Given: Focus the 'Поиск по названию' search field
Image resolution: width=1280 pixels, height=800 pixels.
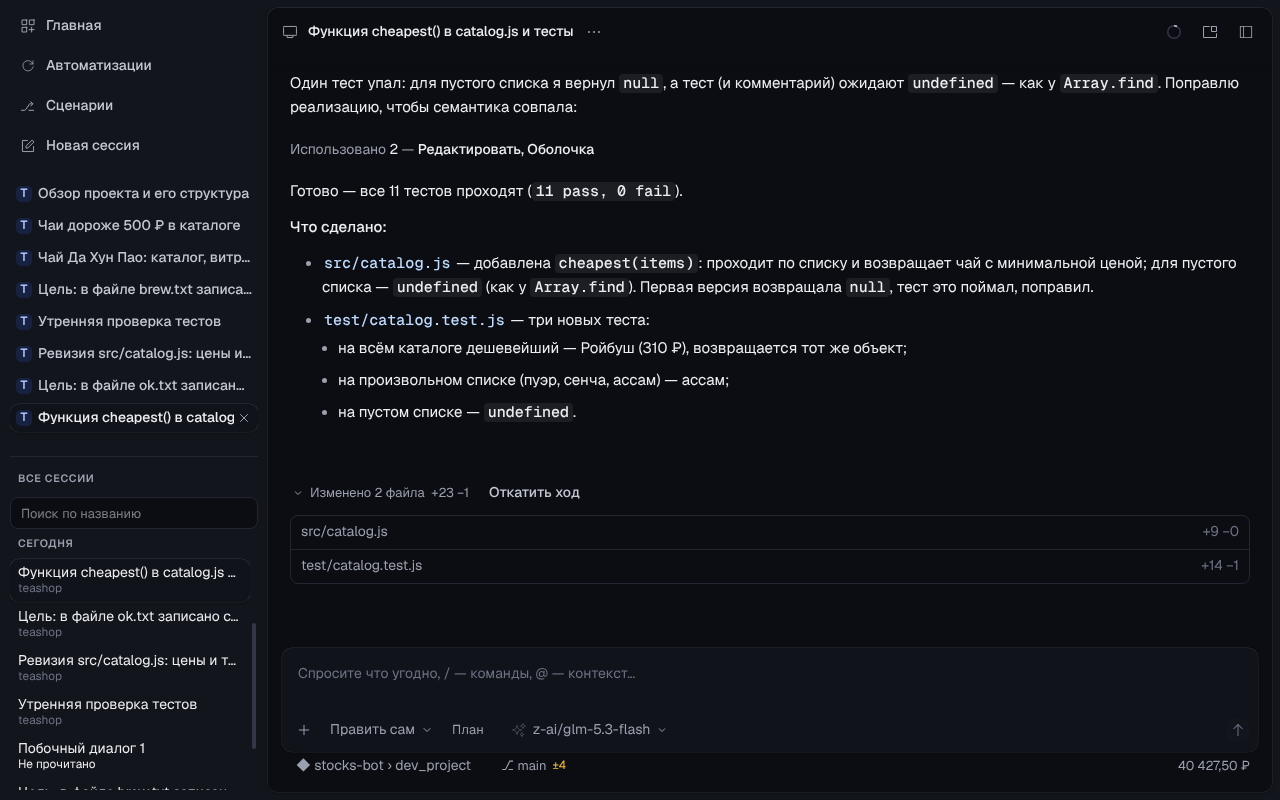Looking at the screenshot, I should point(134,514).
